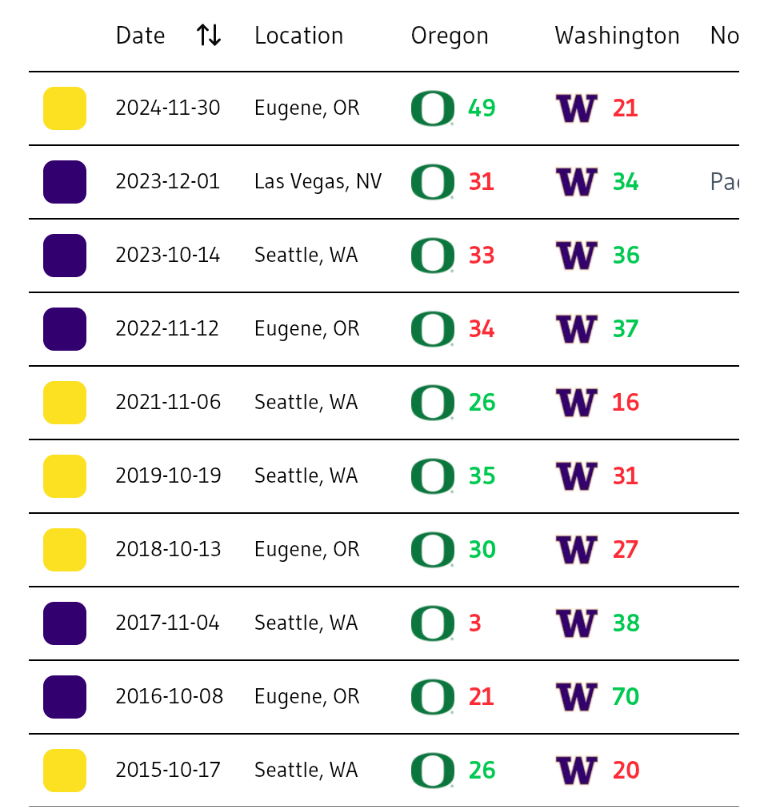Click Oregon logo in 2021-11-06 row
This screenshot has width=768, height=807.
pyautogui.click(x=432, y=402)
